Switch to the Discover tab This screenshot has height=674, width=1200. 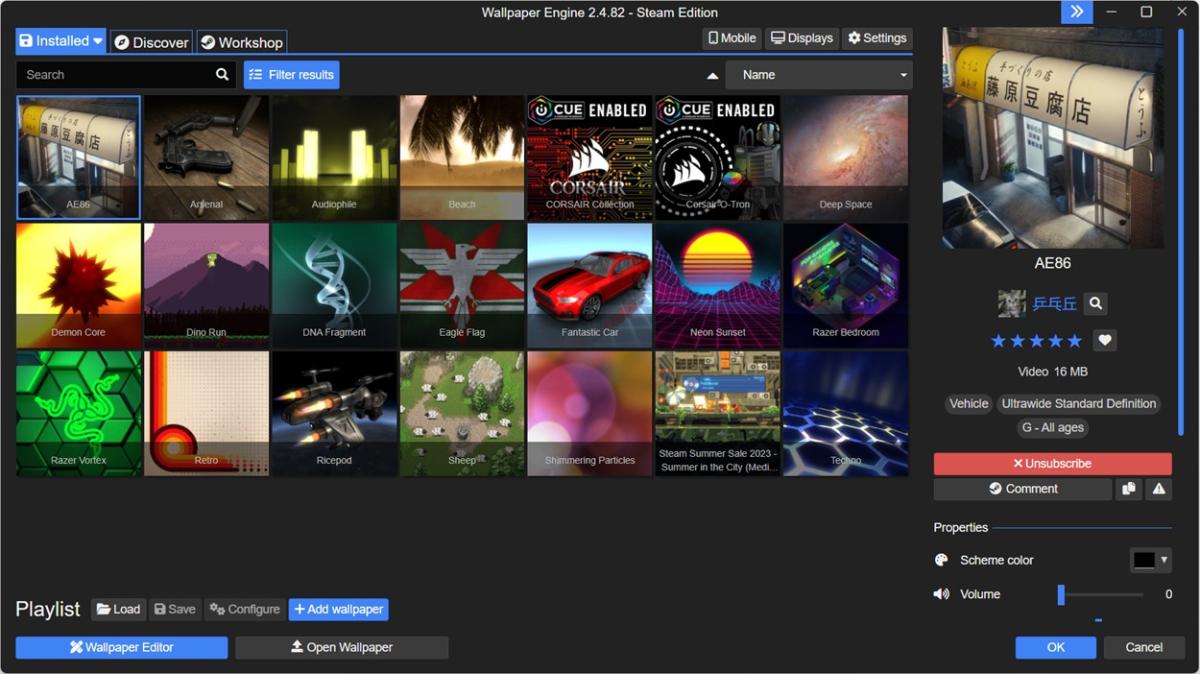pyautogui.click(x=151, y=42)
